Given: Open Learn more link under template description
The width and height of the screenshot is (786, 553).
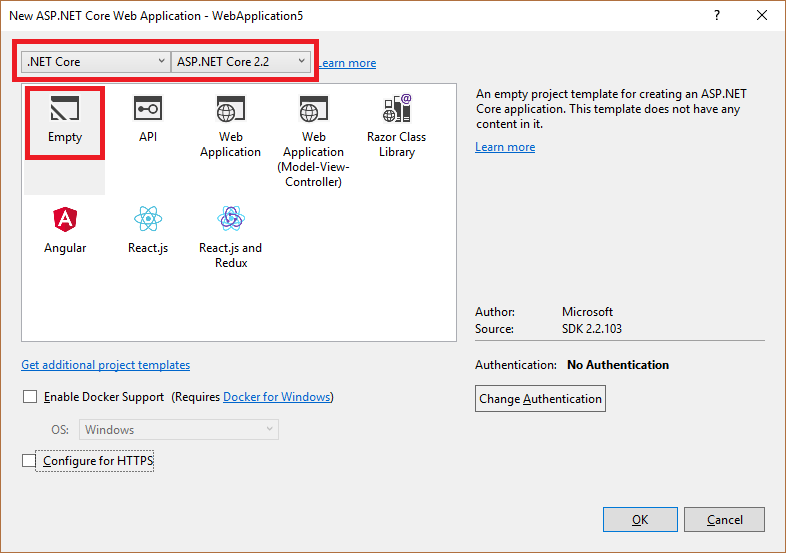Looking at the screenshot, I should pos(505,147).
